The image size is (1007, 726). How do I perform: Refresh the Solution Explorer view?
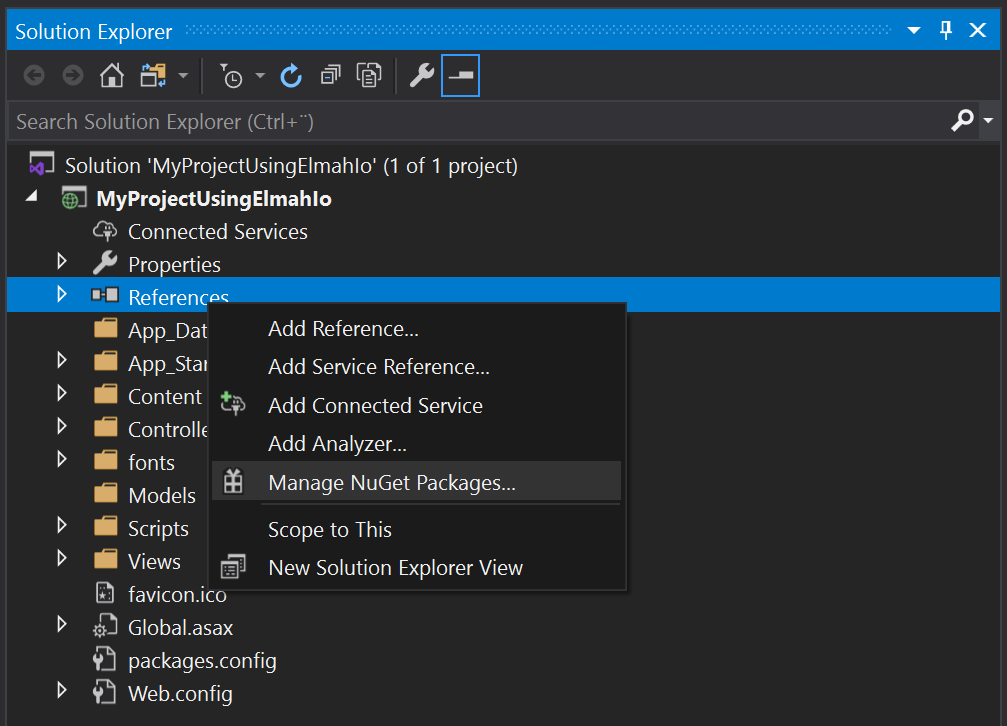coord(291,75)
